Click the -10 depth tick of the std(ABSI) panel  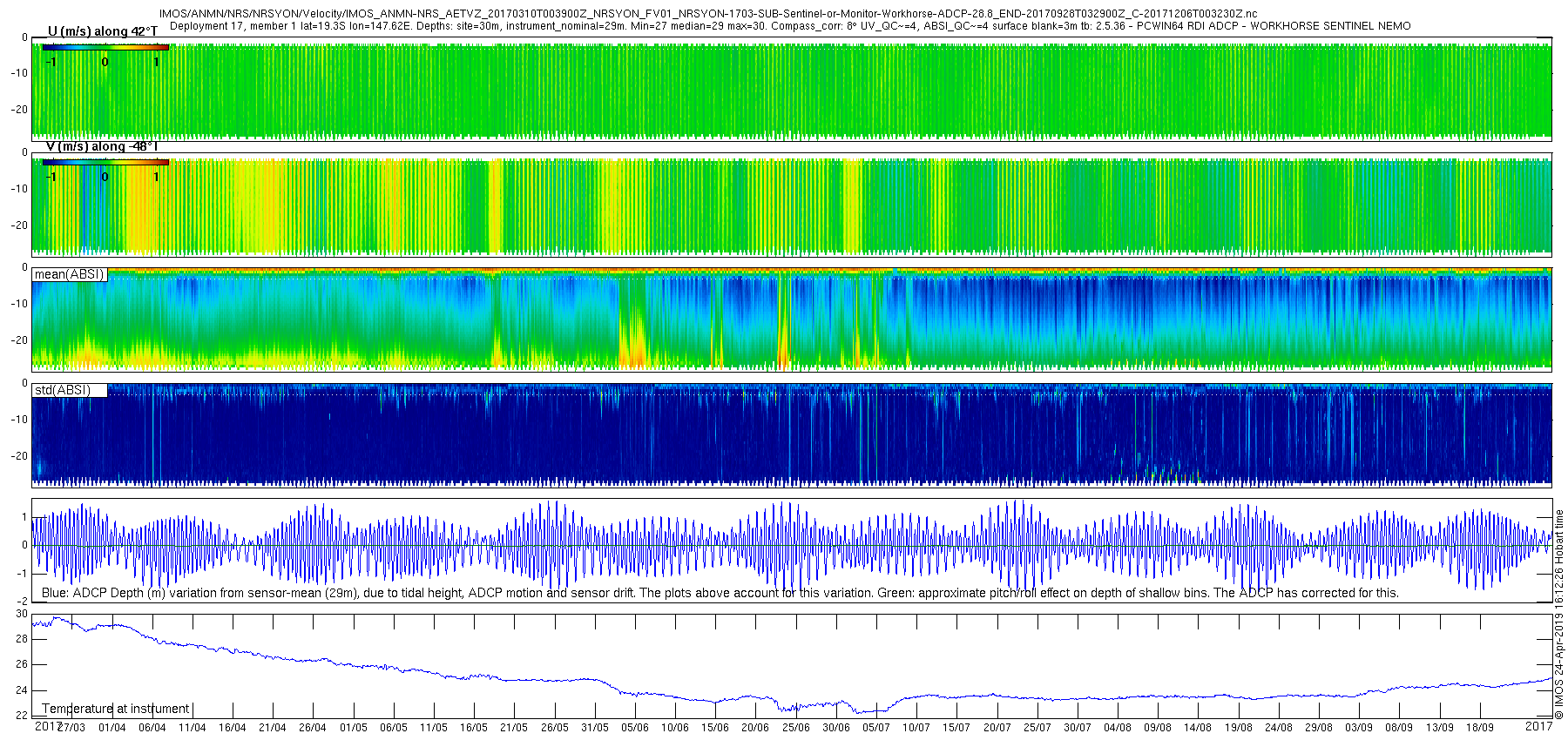pos(19,420)
